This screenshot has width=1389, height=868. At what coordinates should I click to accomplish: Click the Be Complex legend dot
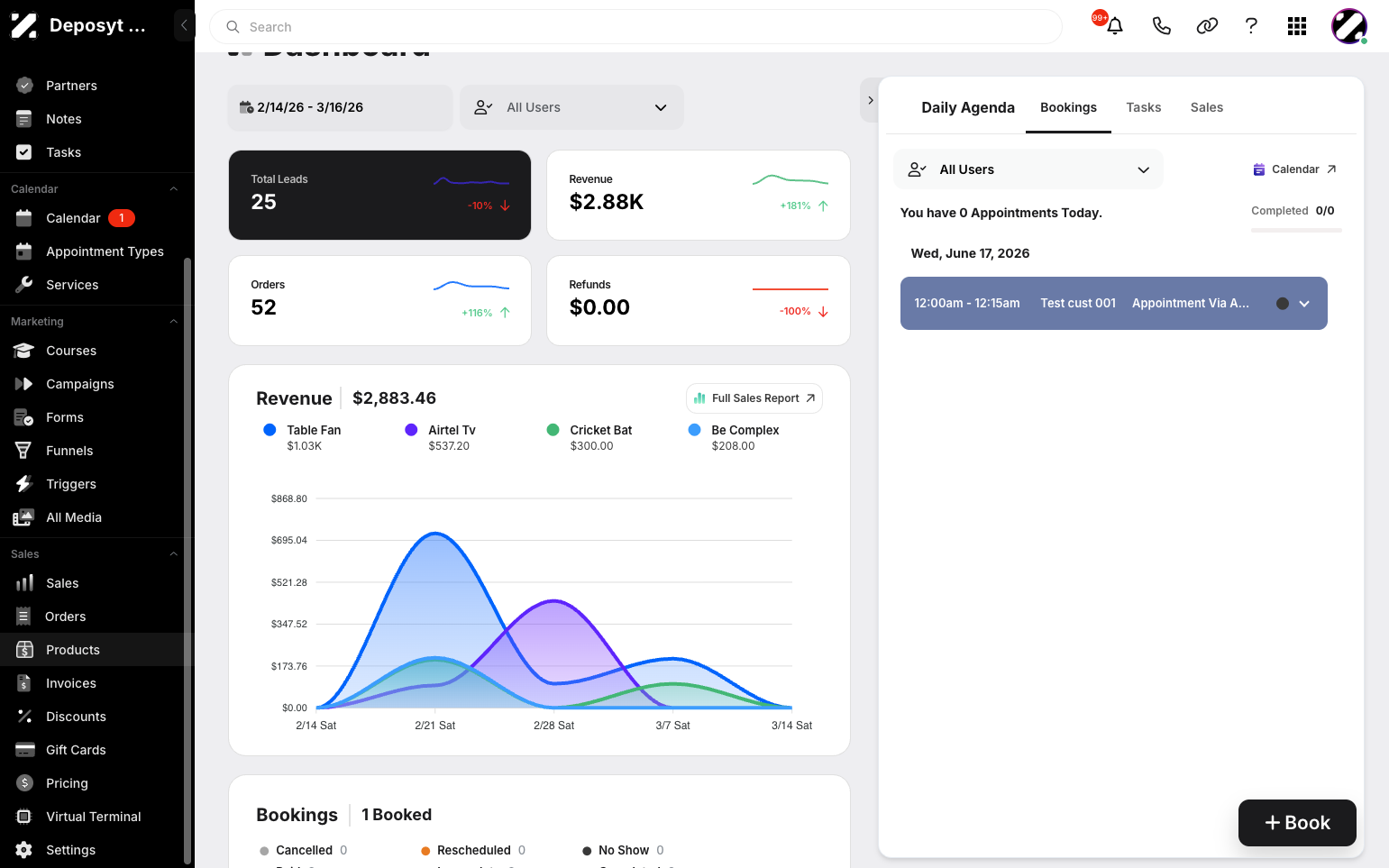coord(694,430)
